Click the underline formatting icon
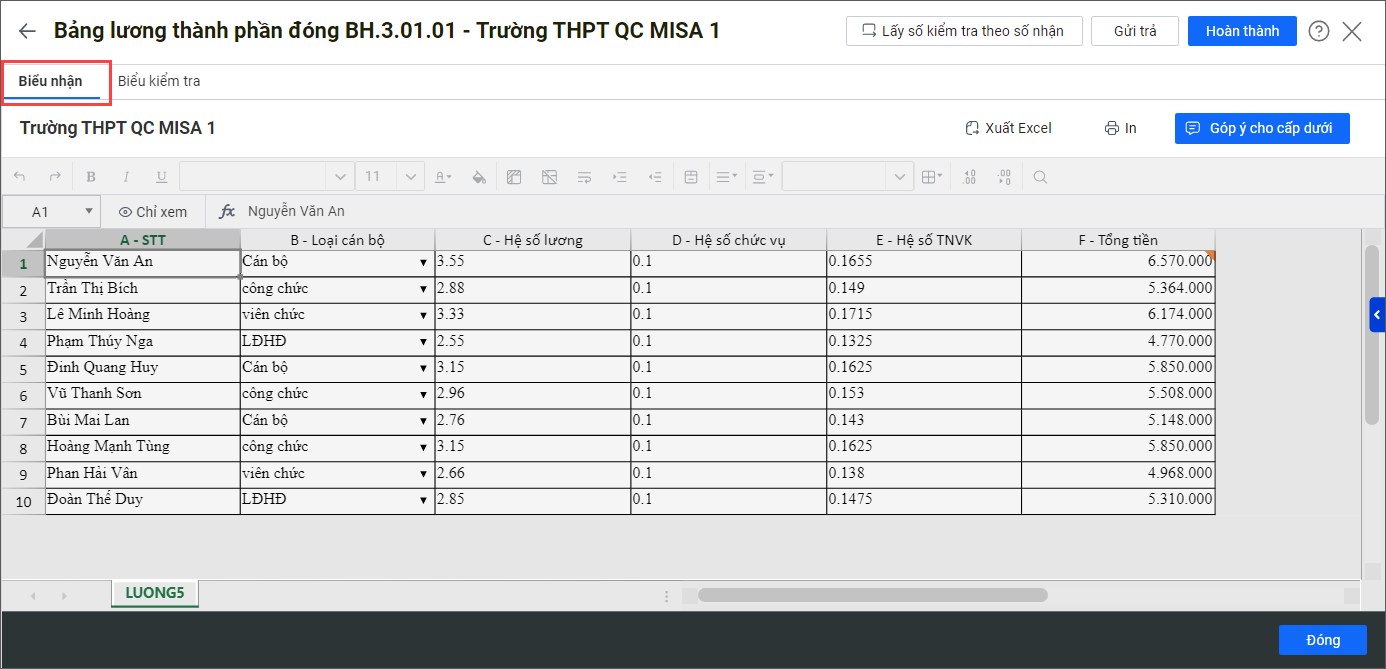 (x=161, y=177)
